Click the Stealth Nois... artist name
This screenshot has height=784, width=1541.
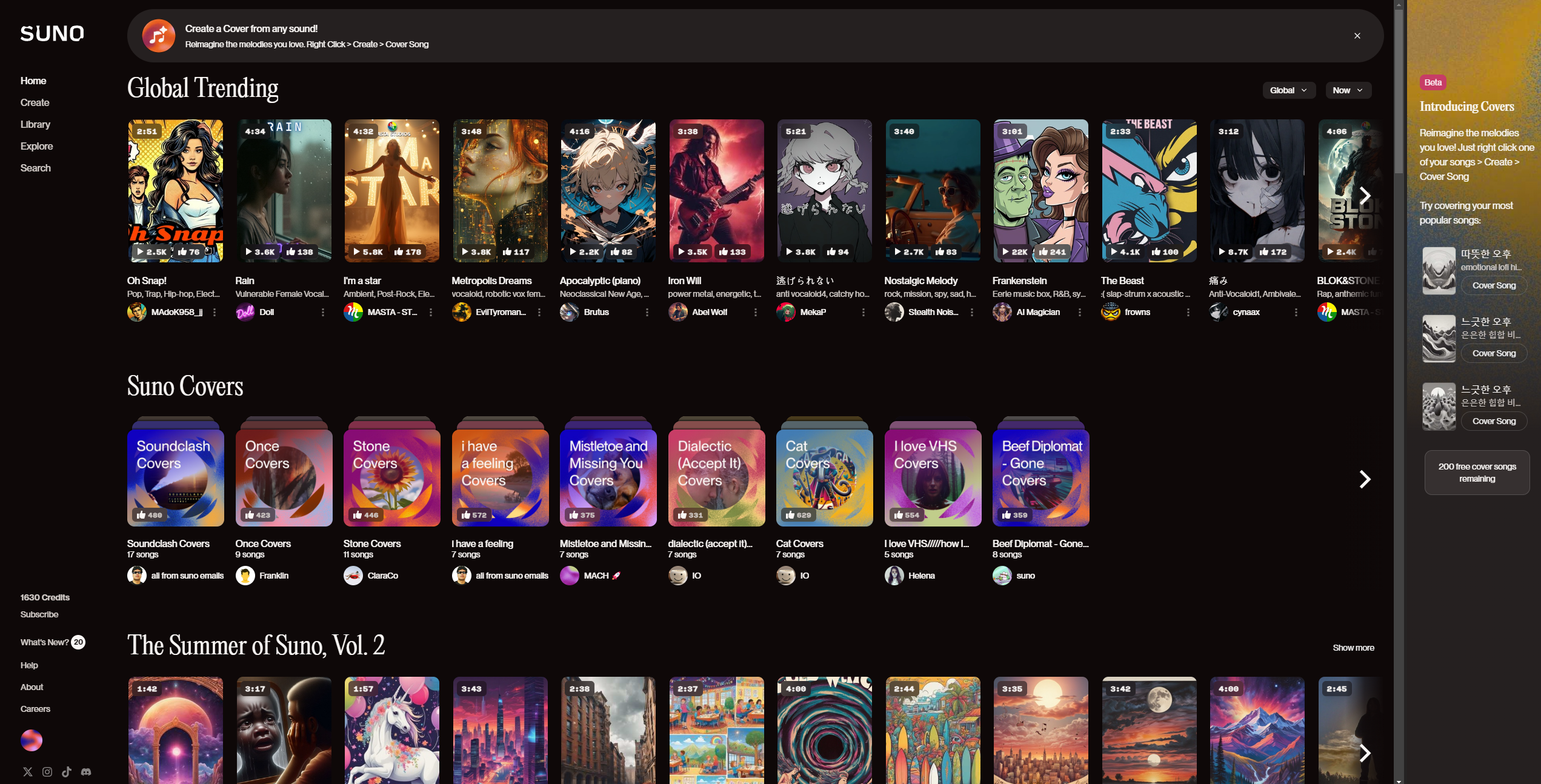(933, 312)
